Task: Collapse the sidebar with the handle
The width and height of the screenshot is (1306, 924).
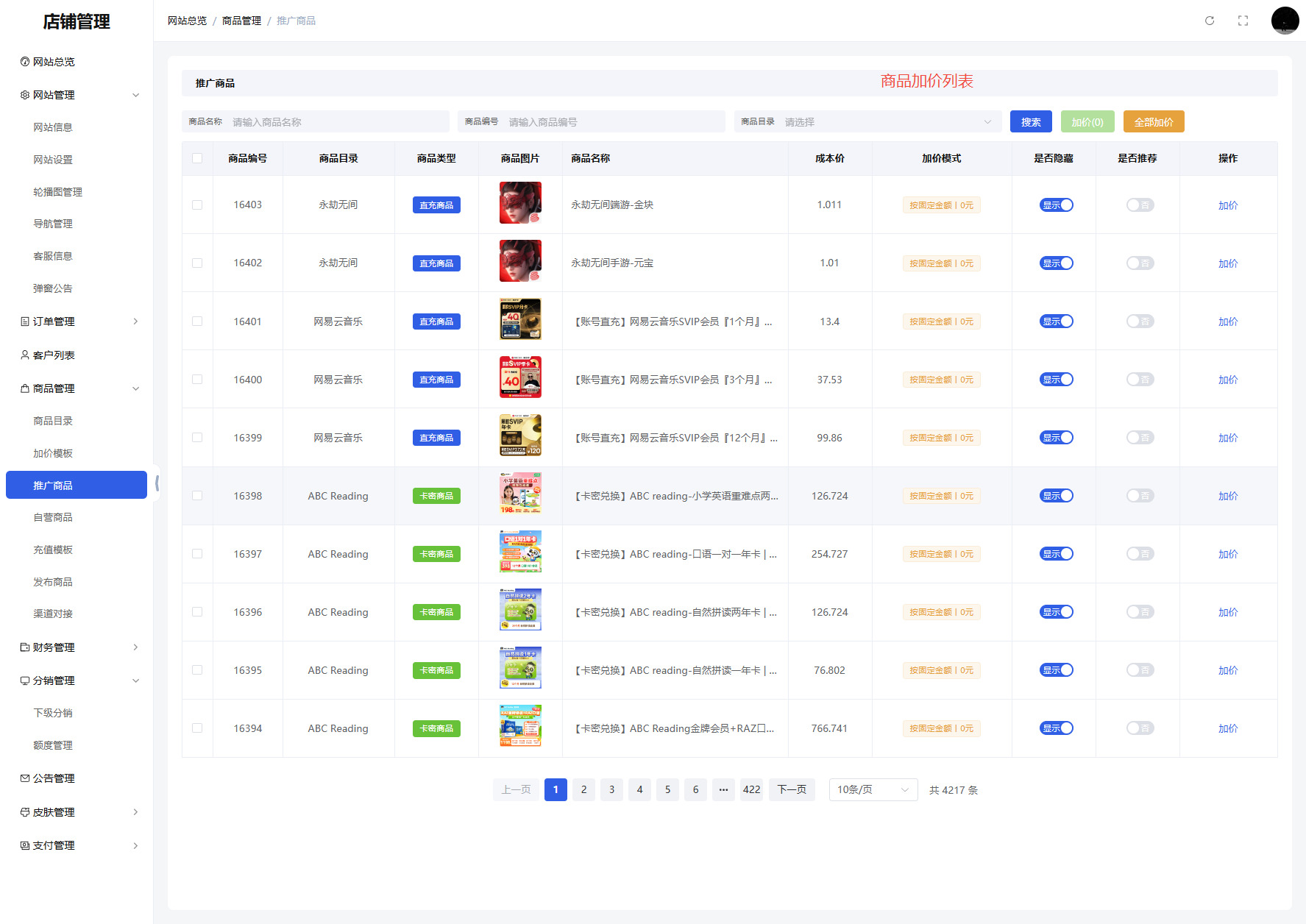Action: coord(157,484)
